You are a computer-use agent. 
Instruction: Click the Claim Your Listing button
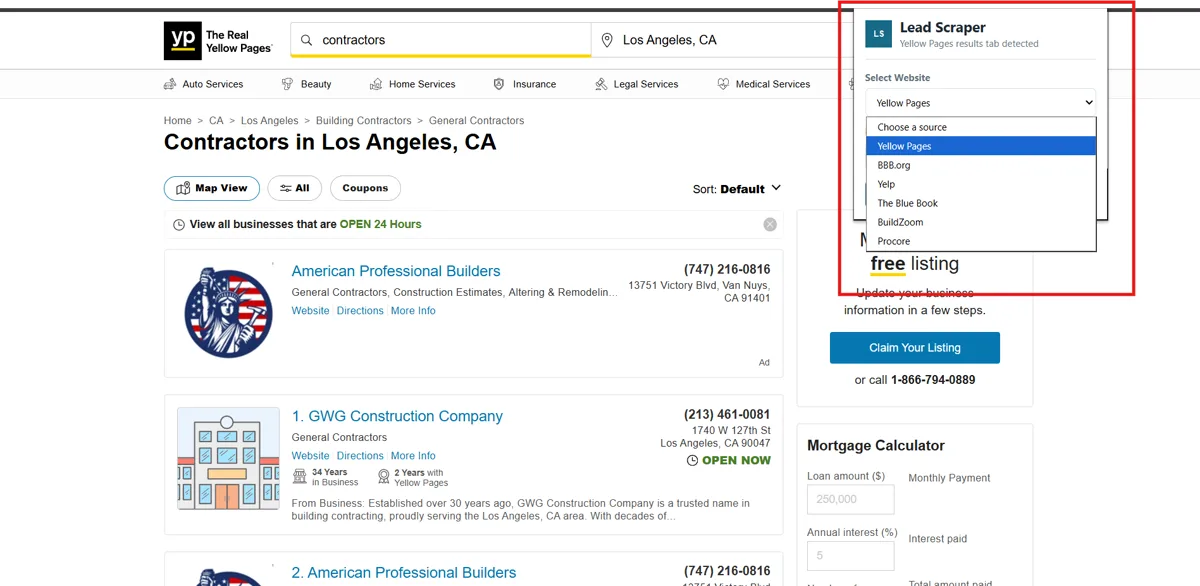(915, 348)
